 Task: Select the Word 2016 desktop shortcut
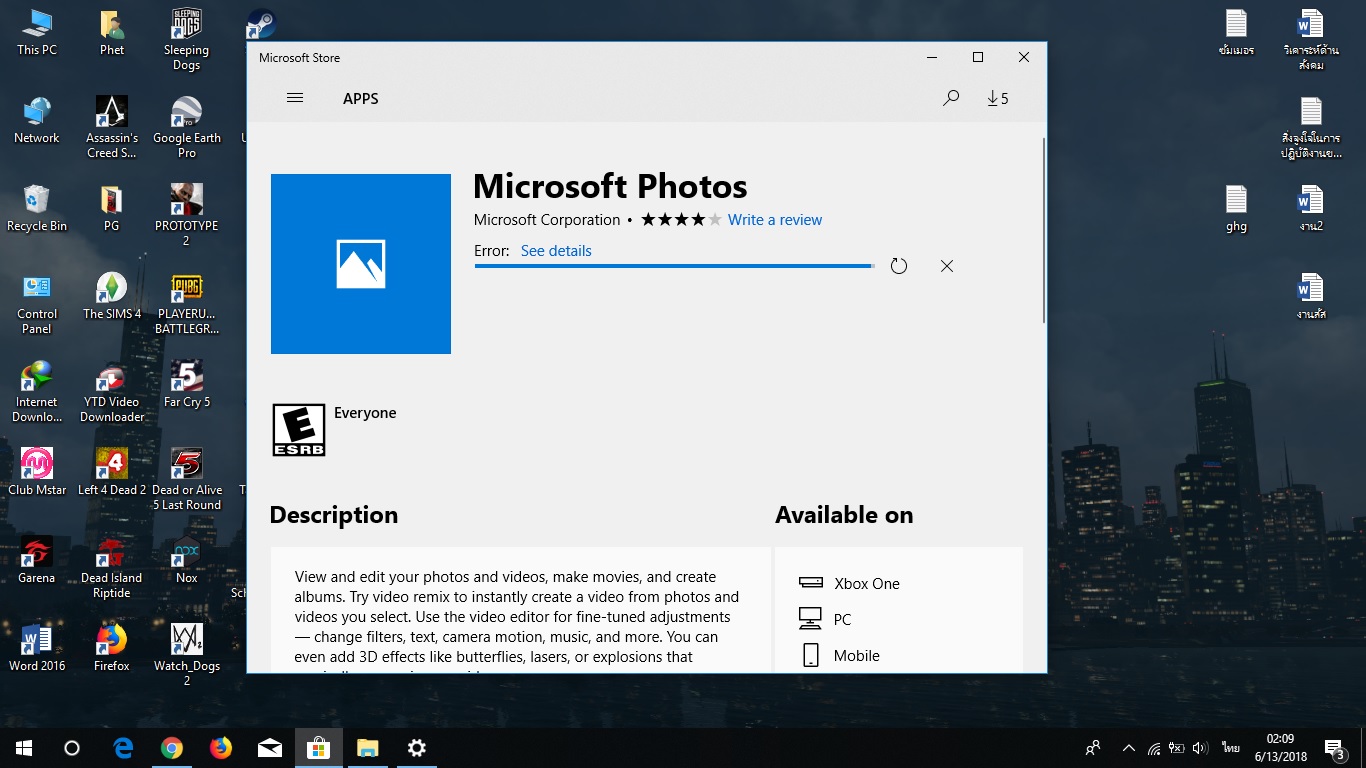coord(37,648)
